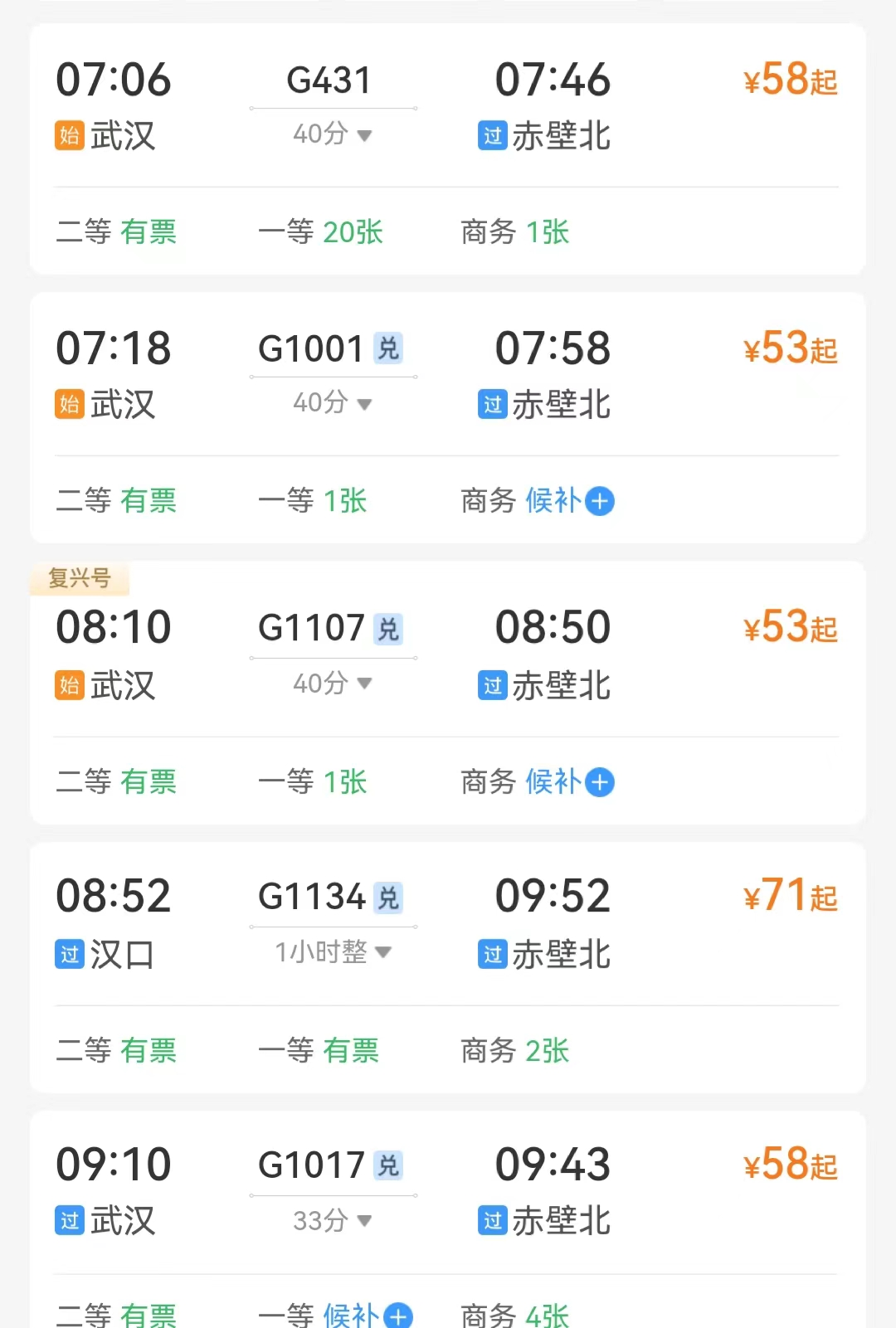Tap the 候补 plus icon for G1017 一等
The height and width of the screenshot is (1328, 896).
(398, 1315)
